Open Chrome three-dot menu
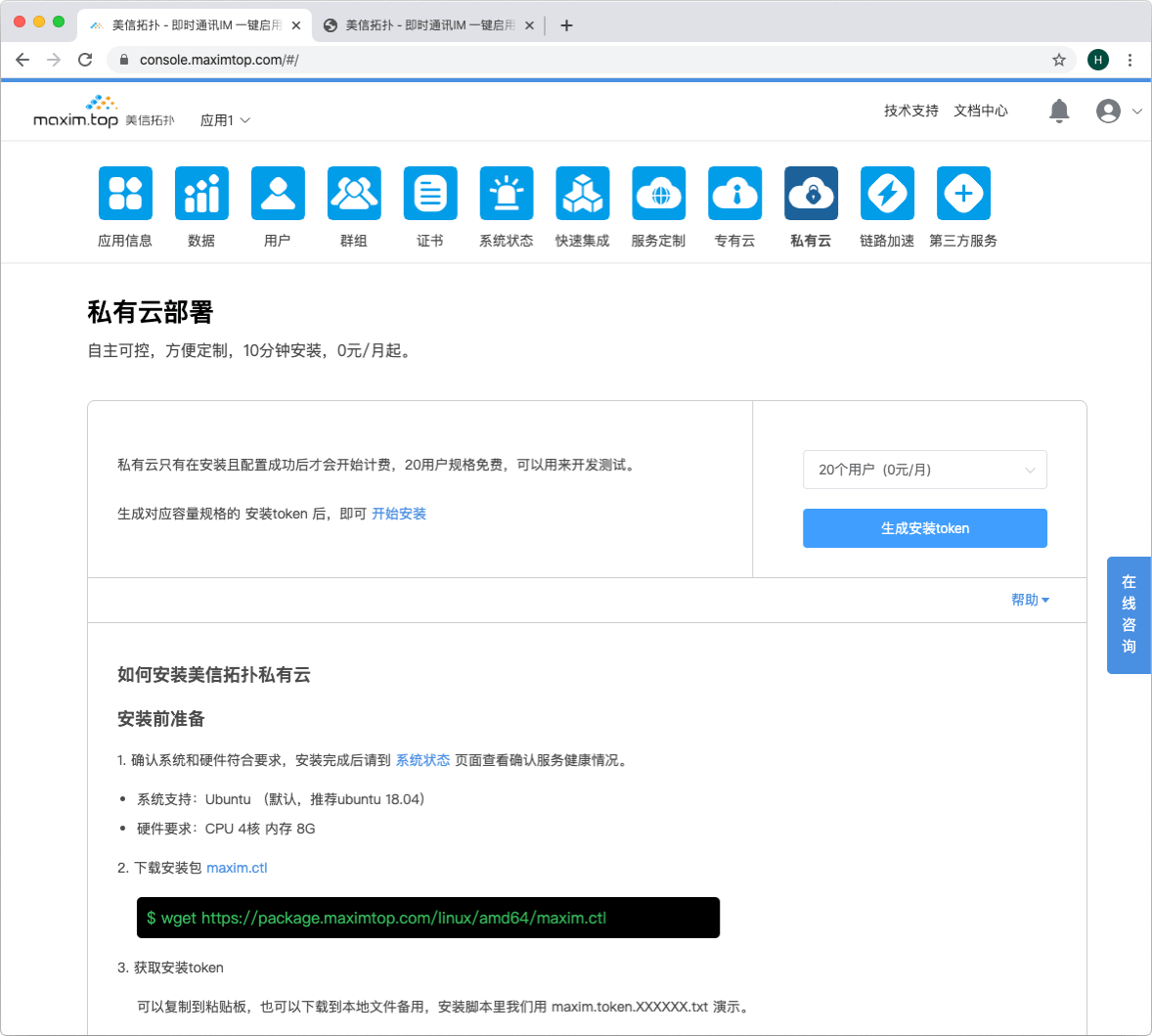This screenshot has height=1036, width=1152. click(1130, 60)
